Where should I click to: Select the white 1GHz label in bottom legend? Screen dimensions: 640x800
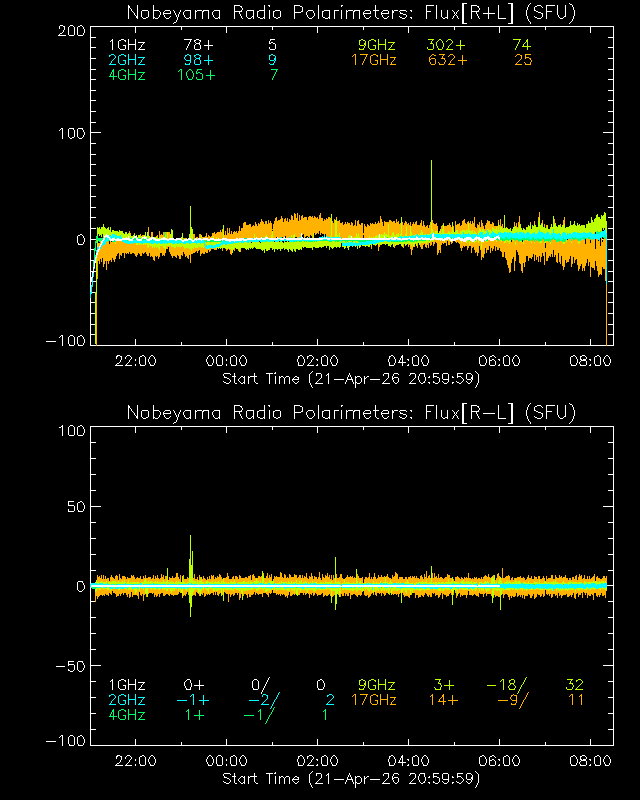click(126, 685)
